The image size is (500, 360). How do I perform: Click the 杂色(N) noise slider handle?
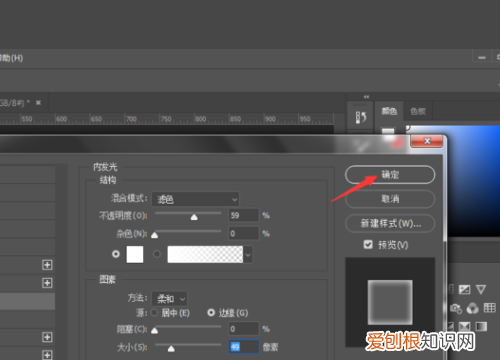tap(154, 235)
